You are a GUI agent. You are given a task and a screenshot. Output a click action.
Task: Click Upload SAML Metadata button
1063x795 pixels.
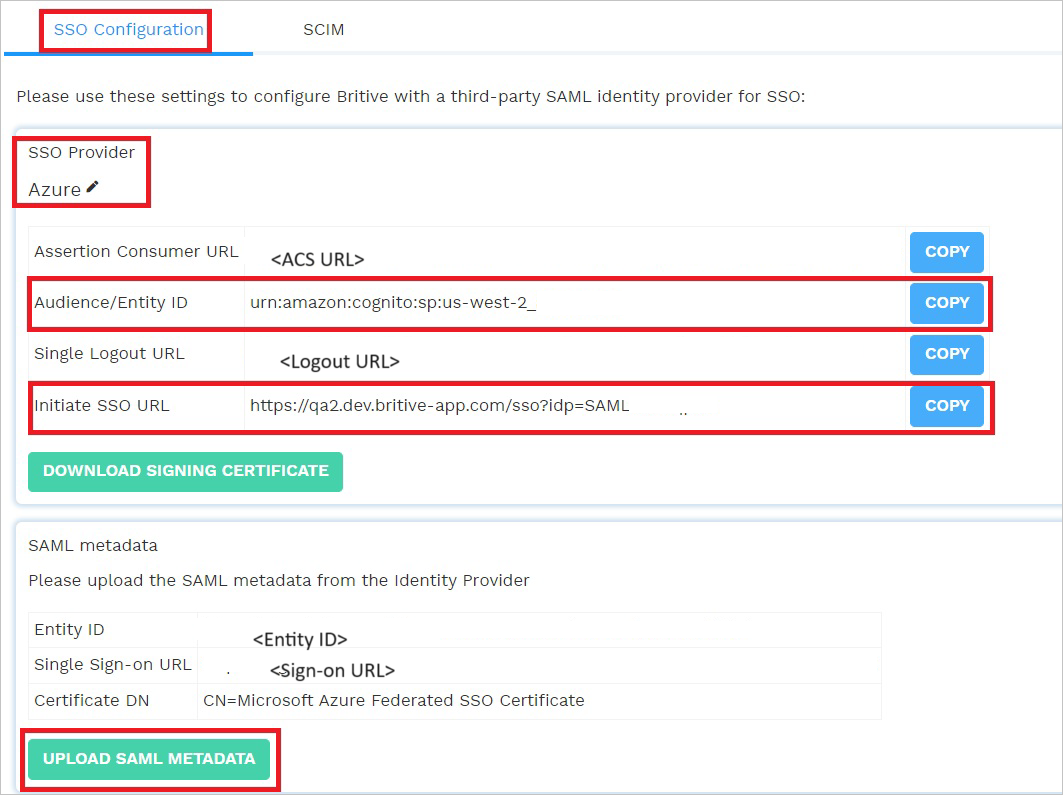(149, 759)
